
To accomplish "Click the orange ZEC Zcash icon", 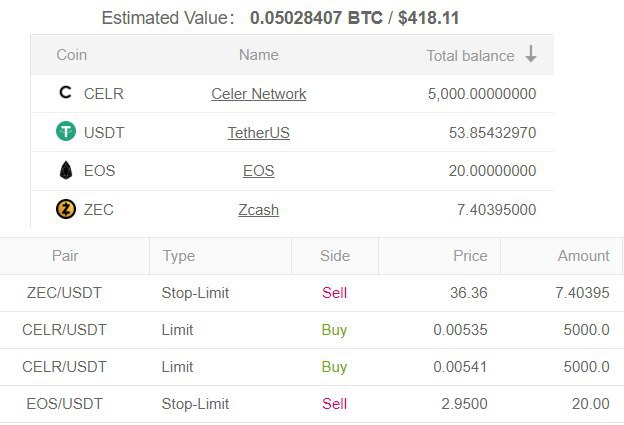I will 66,210.
